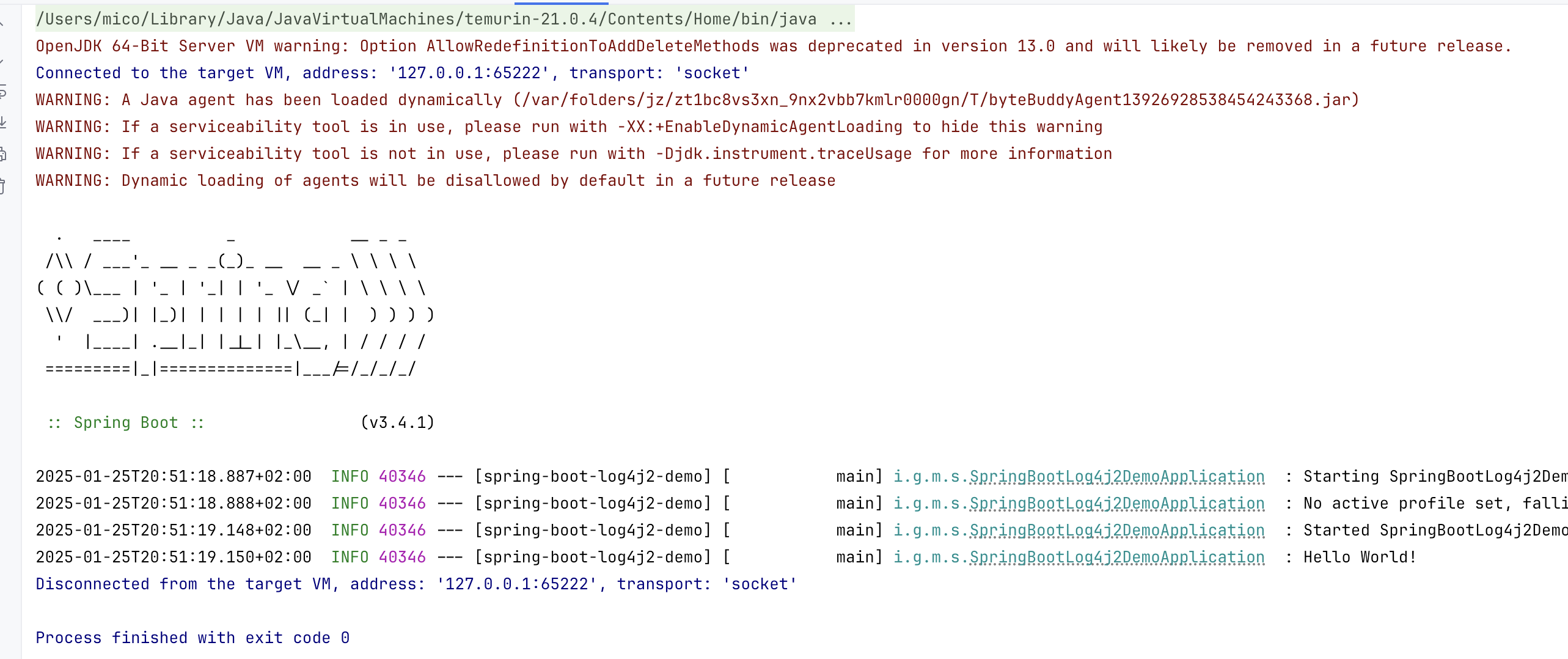Click the print console output icon
This screenshot has width=1568, height=659.
pyautogui.click(x=2, y=154)
